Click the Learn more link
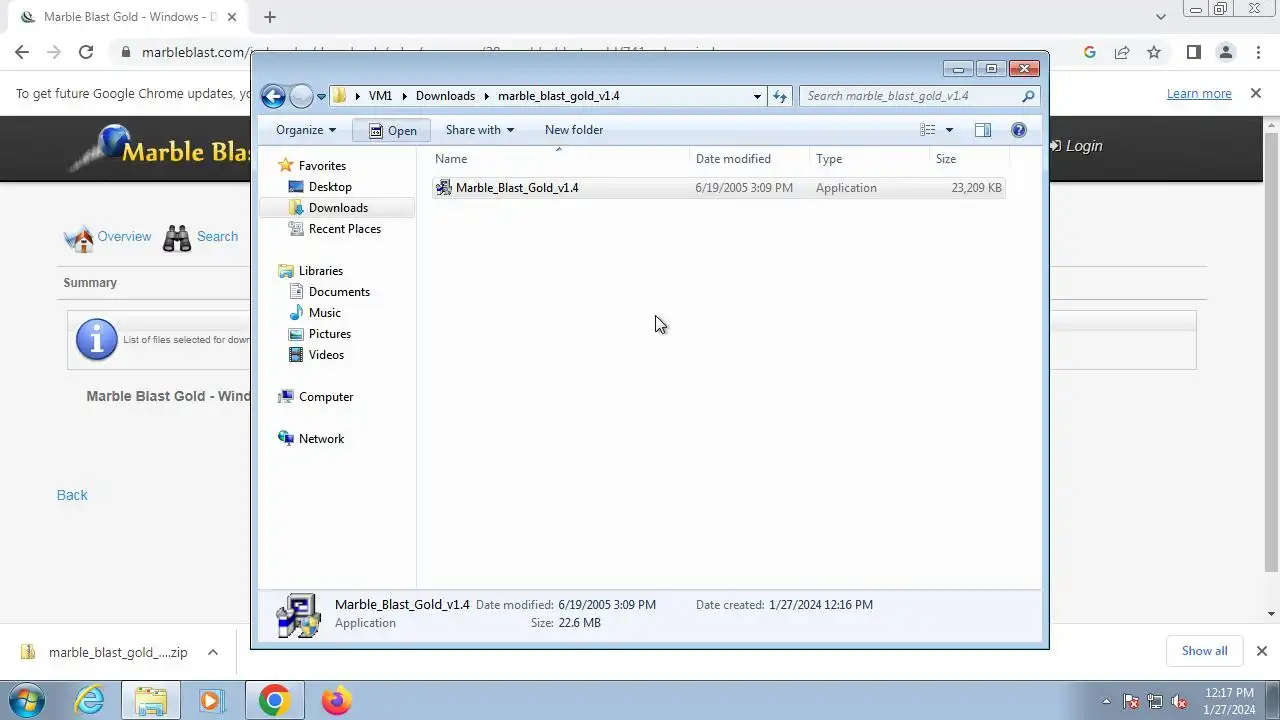 pos(1199,93)
